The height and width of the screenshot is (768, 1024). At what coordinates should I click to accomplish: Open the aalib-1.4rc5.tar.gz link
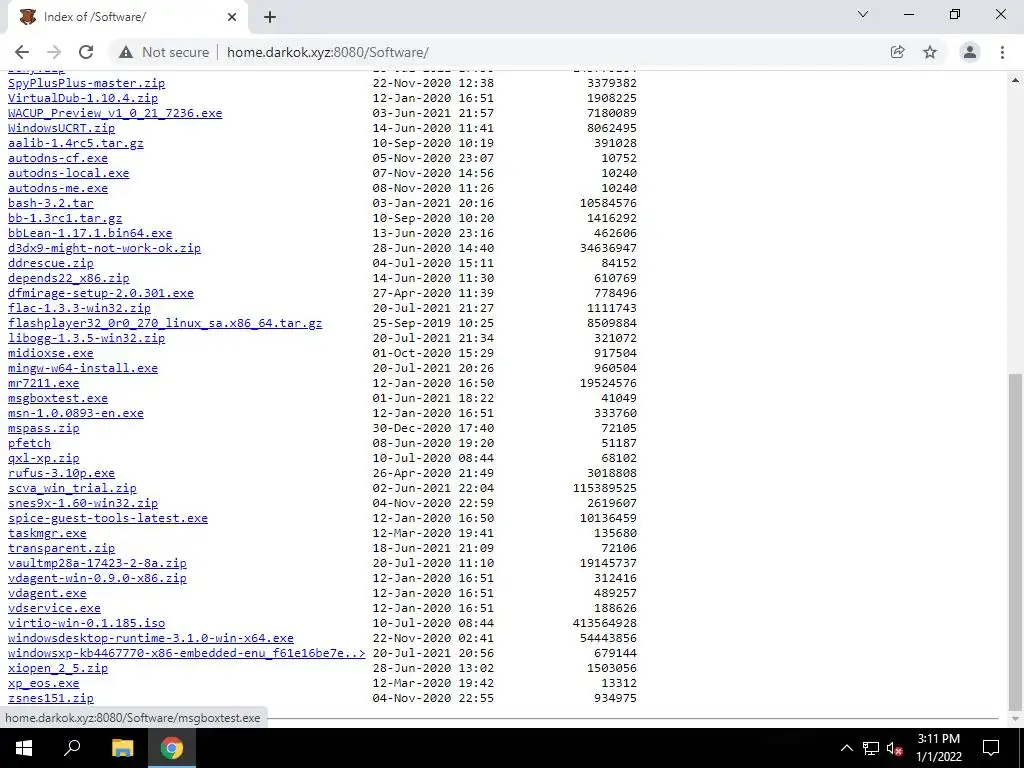[76, 143]
